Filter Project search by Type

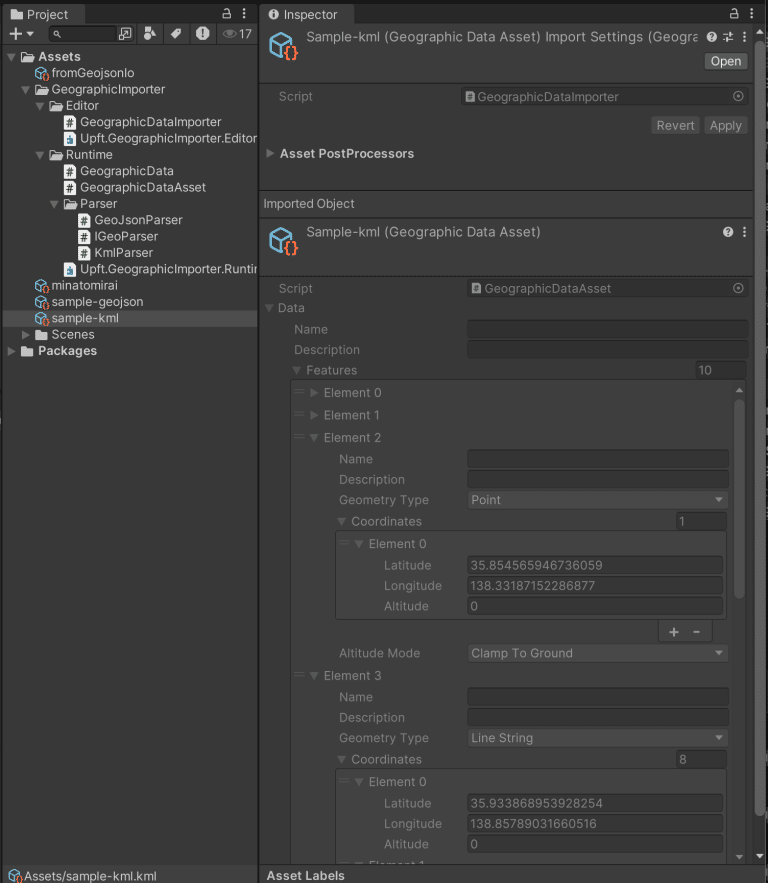coord(148,33)
